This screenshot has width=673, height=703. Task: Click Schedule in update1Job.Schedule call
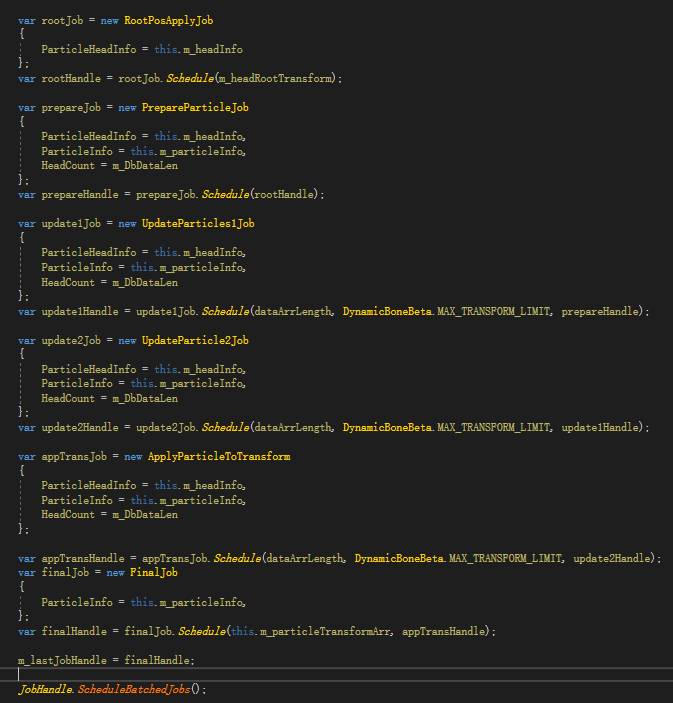click(226, 311)
